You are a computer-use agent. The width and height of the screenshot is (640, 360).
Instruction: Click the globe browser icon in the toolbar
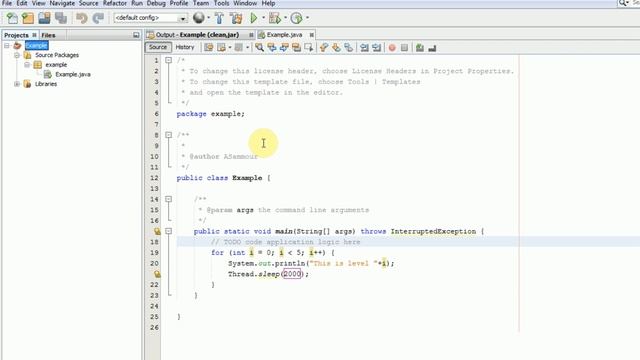tap(199, 18)
